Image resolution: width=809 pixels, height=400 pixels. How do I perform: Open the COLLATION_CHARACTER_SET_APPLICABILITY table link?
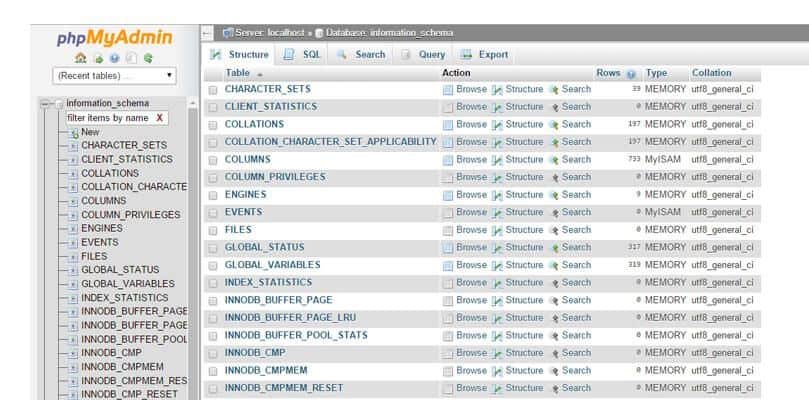click(330, 142)
